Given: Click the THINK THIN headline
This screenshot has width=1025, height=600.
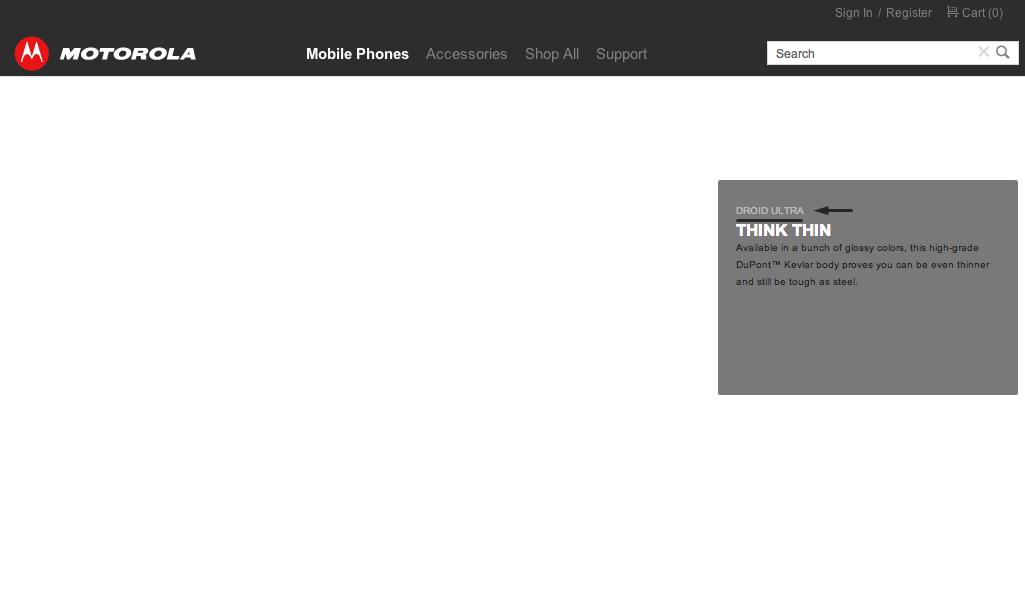Looking at the screenshot, I should coord(783,230).
